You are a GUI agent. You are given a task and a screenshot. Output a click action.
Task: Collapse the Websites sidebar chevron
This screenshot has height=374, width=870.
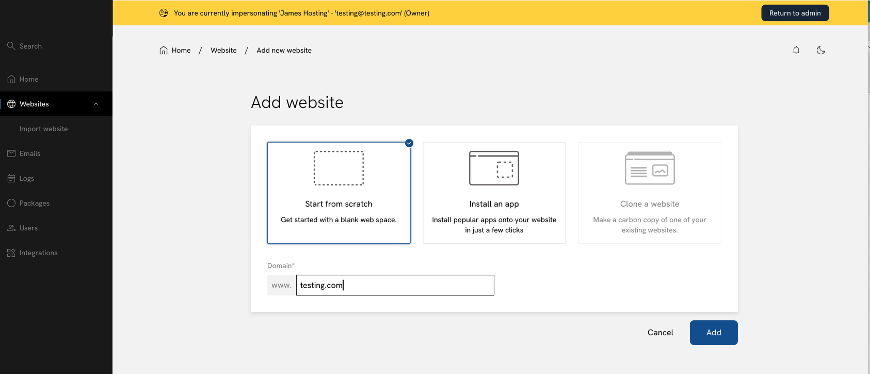(96, 104)
